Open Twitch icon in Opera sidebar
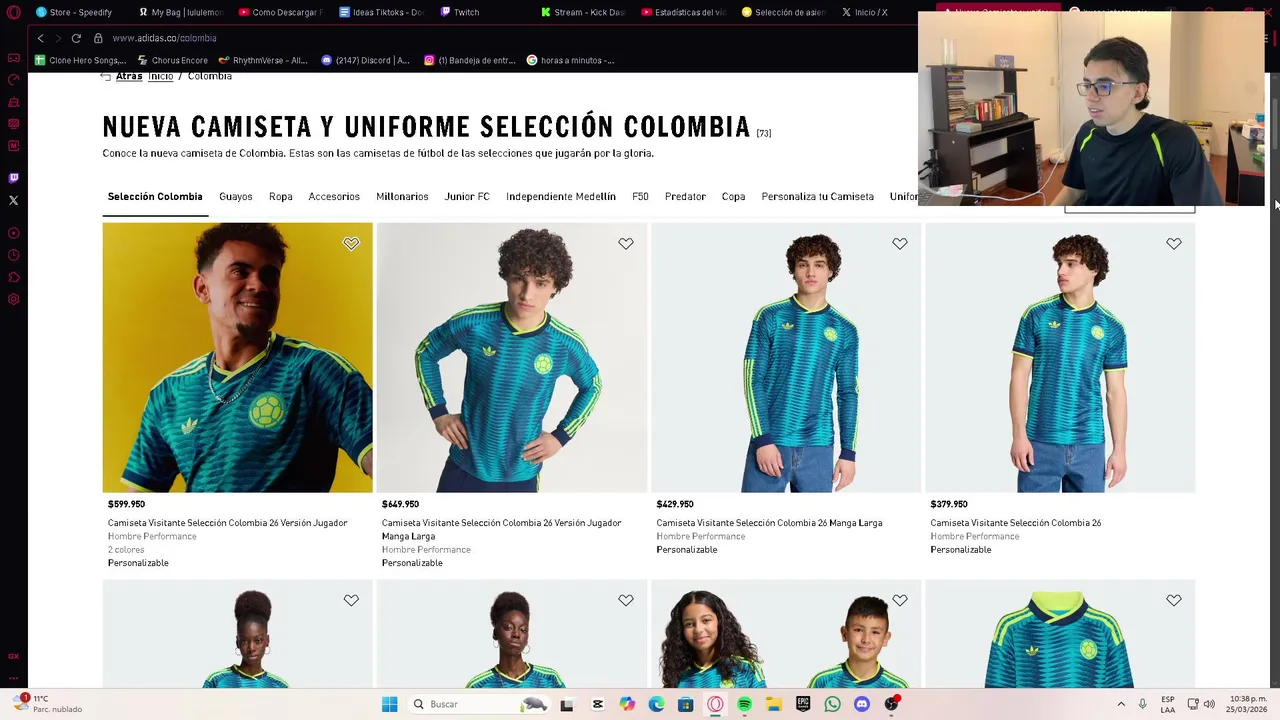This screenshot has height=720, width=1280. coord(13,178)
